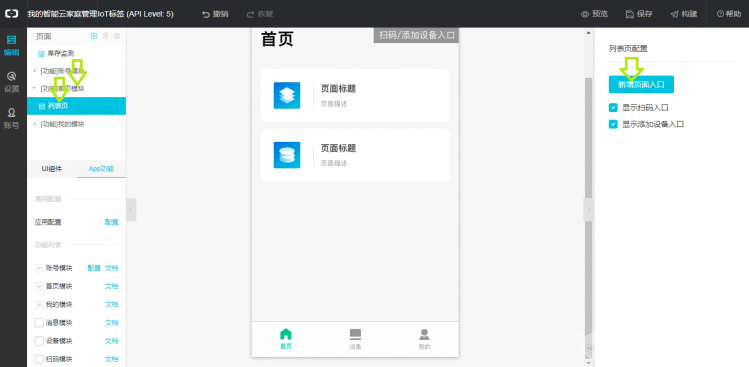This screenshot has width=749, height=367.
Task: Click 保存 (save) in top bar
Action: 639,14
